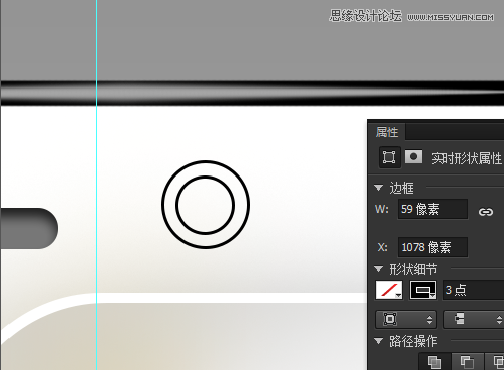Collapse the 边框 section
504x370 pixels.
378,188
